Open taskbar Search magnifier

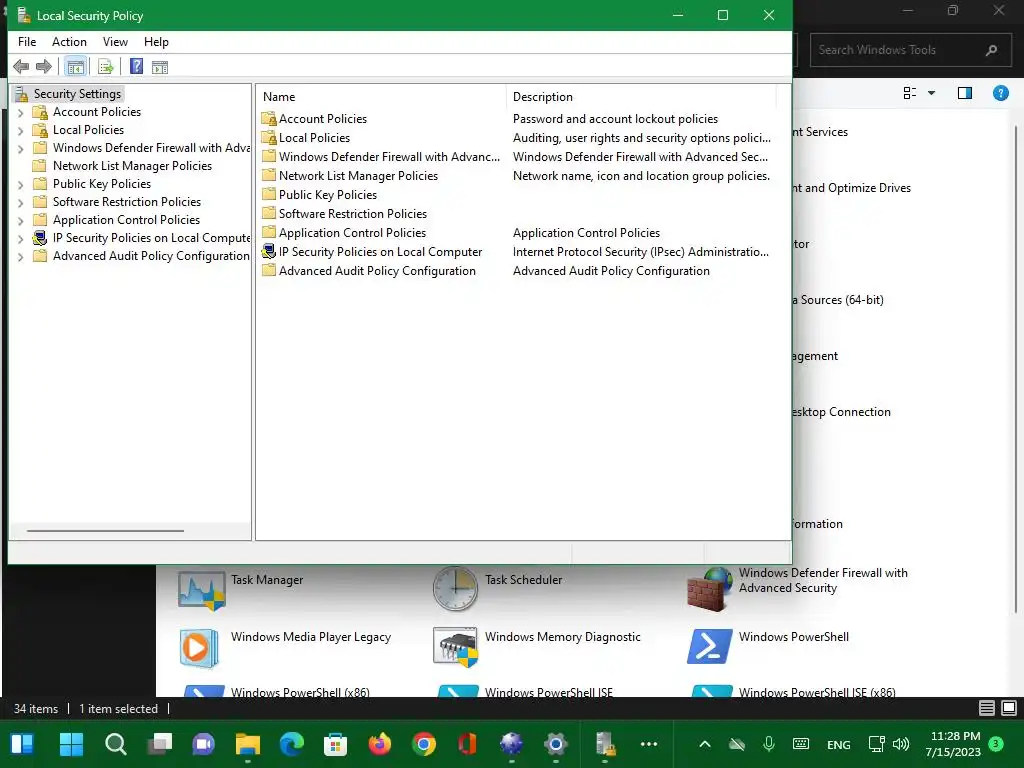pos(116,744)
